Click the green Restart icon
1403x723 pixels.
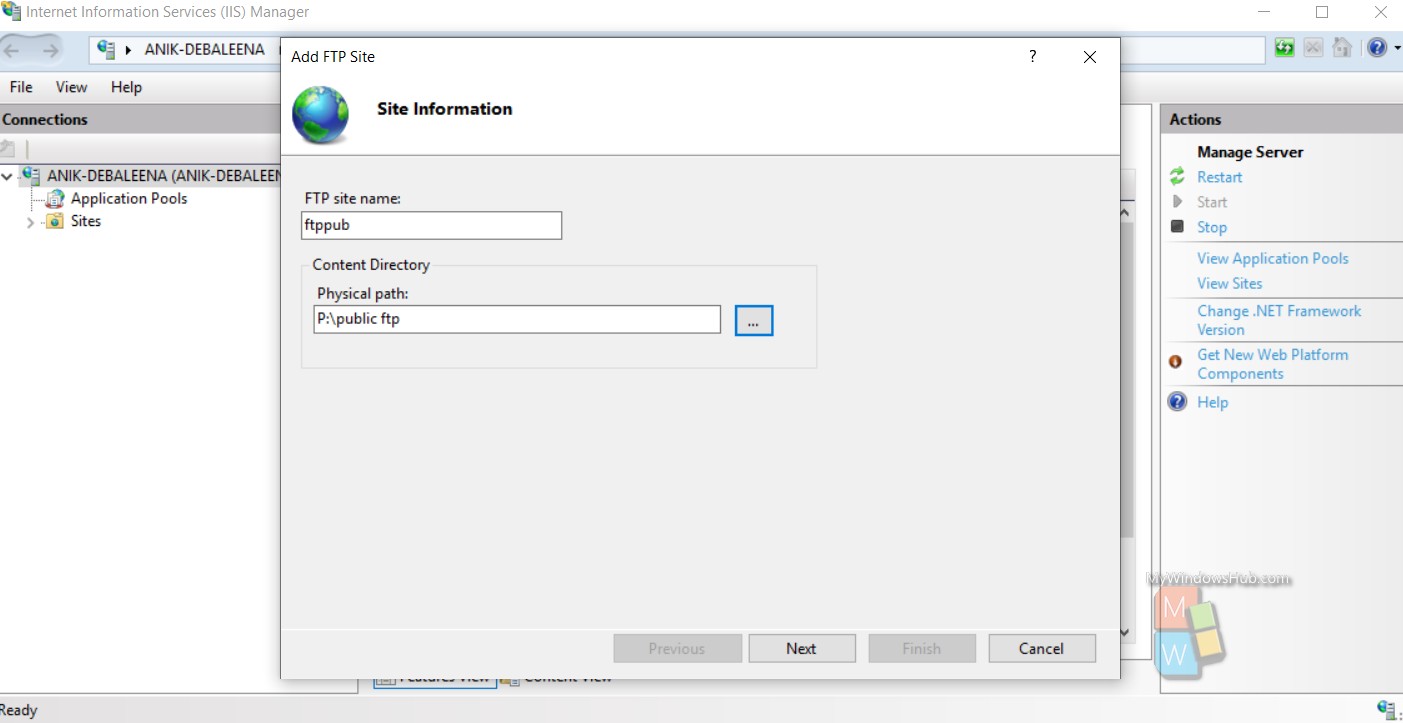1177,177
